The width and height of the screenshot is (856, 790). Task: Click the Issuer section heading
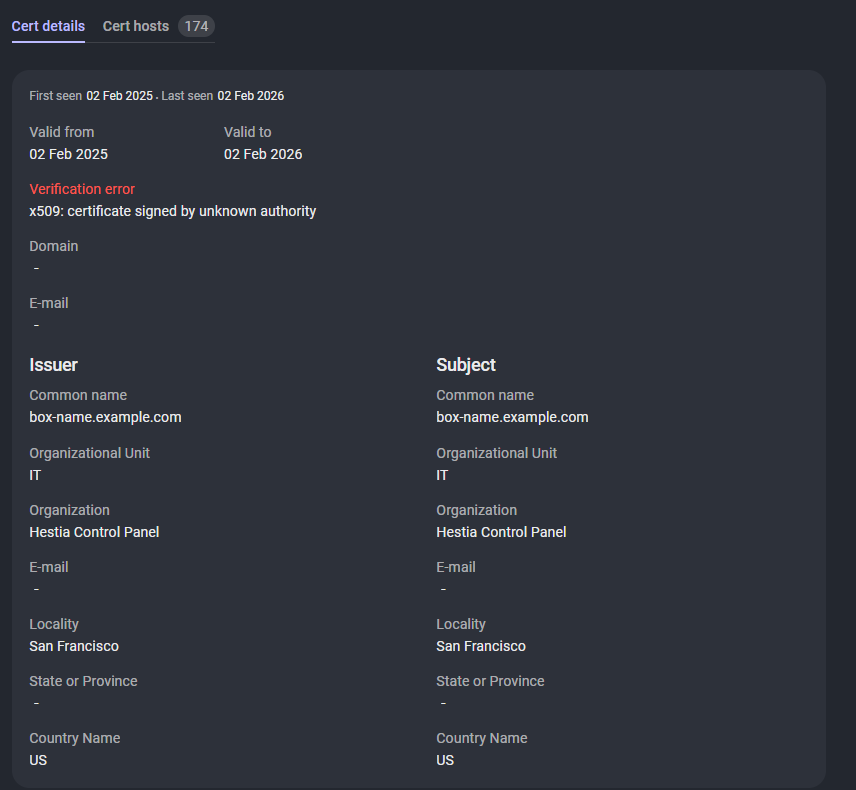click(x=54, y=365)
